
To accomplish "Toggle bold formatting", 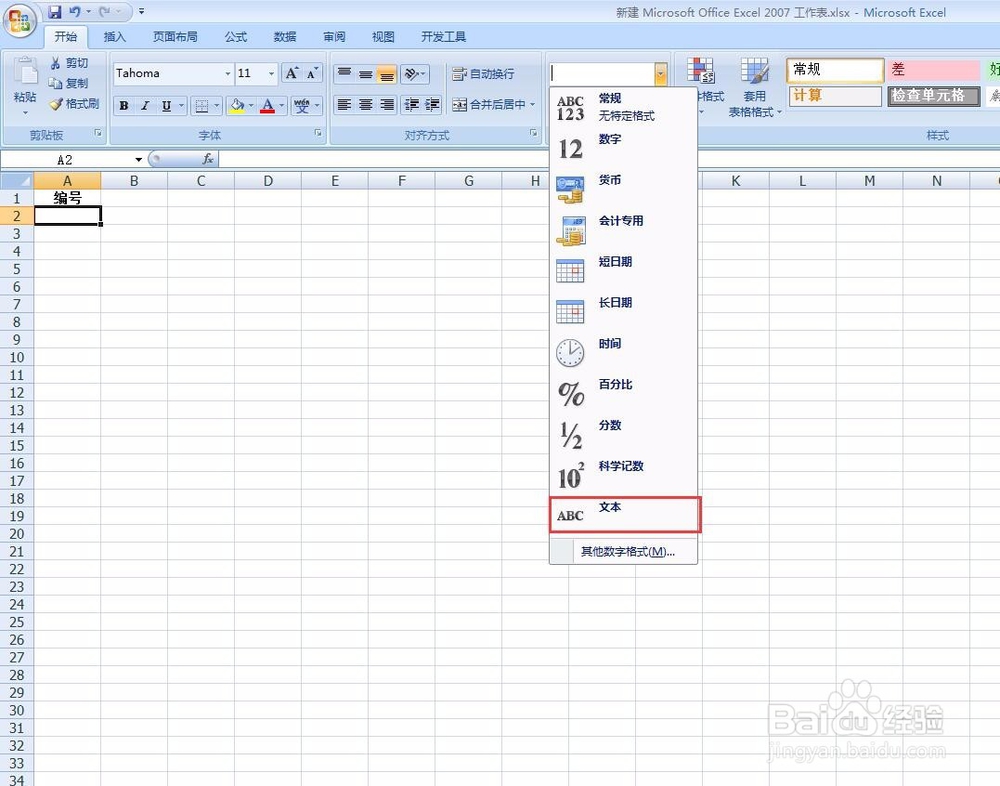I will [124, 105].
